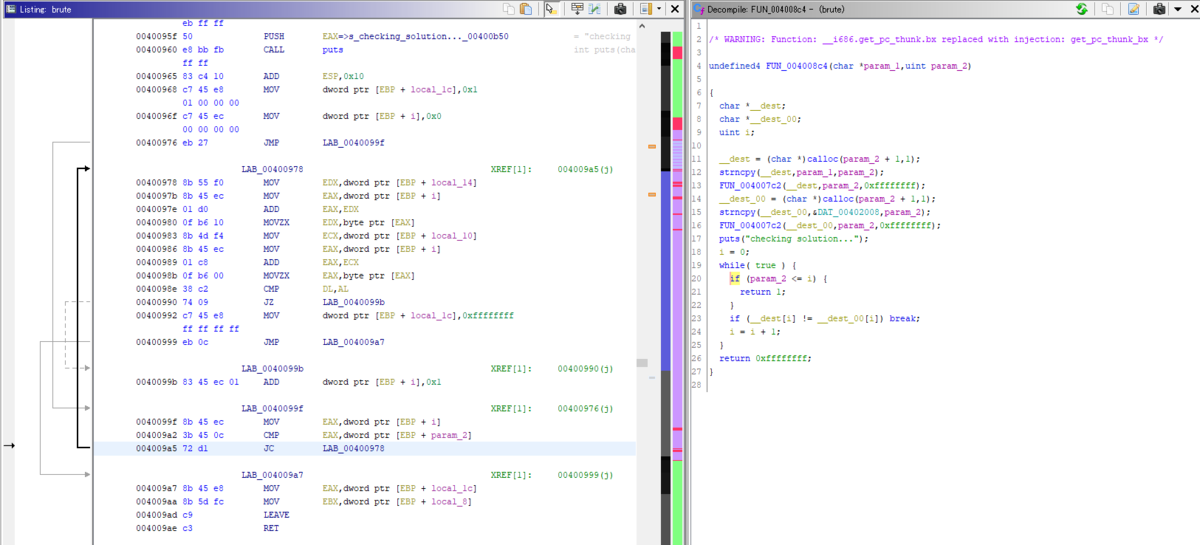Viewport: 1200px width, 545px height.
Task: Follow XREF 004009a5(j) reference
Action: point(585,170)
